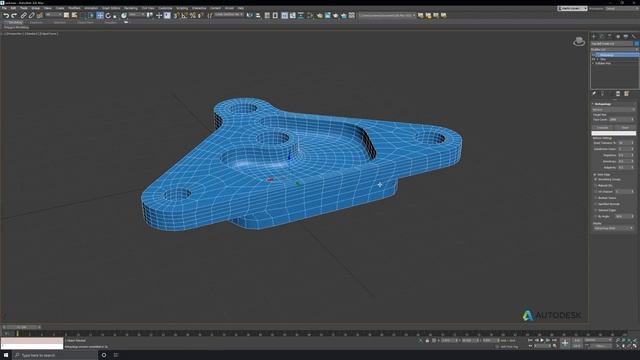The image size is (640, 360).
Task: Open Render Setup teapot icon
Action: click(320, 16)
